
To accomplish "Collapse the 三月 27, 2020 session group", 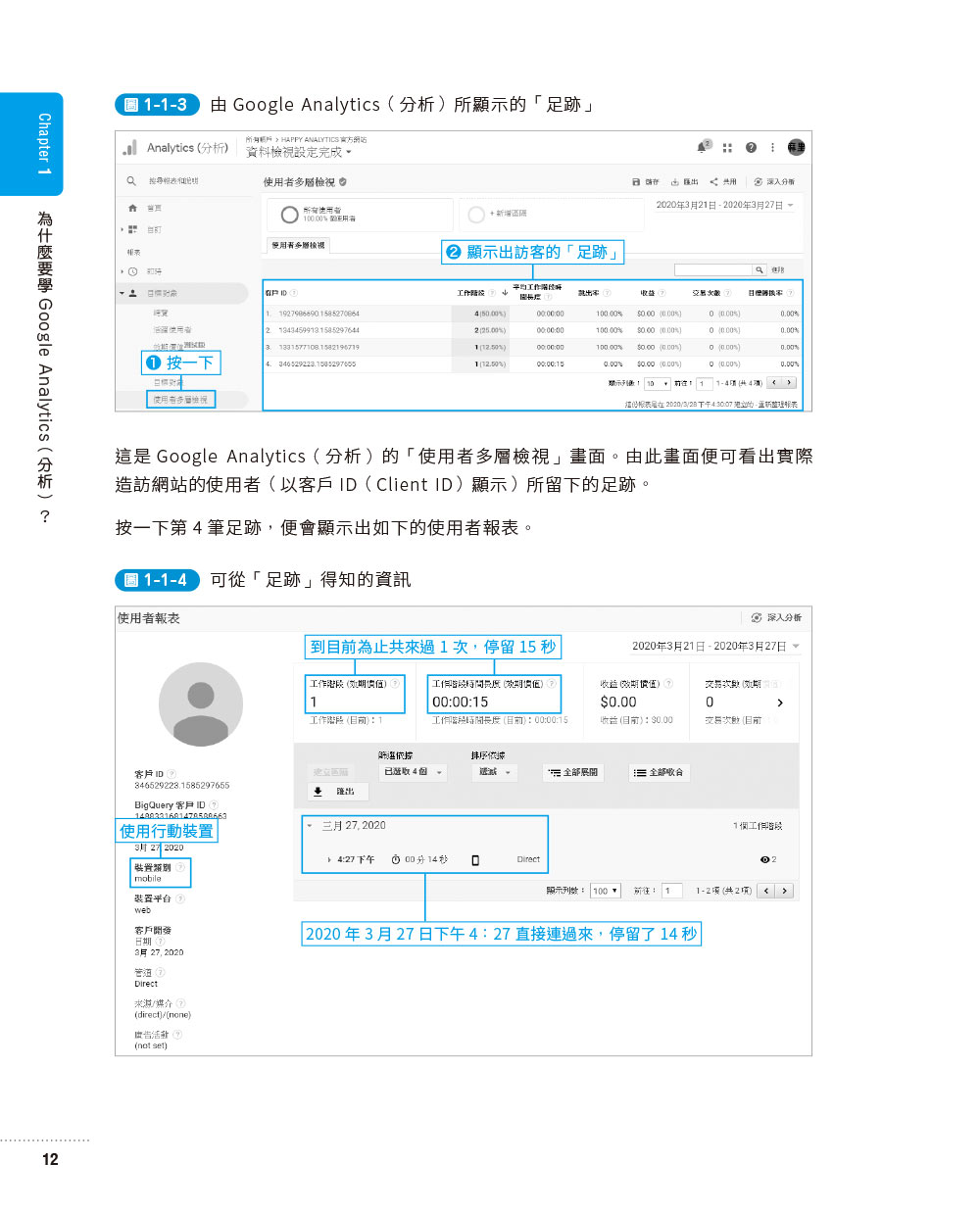I will 310,826.
